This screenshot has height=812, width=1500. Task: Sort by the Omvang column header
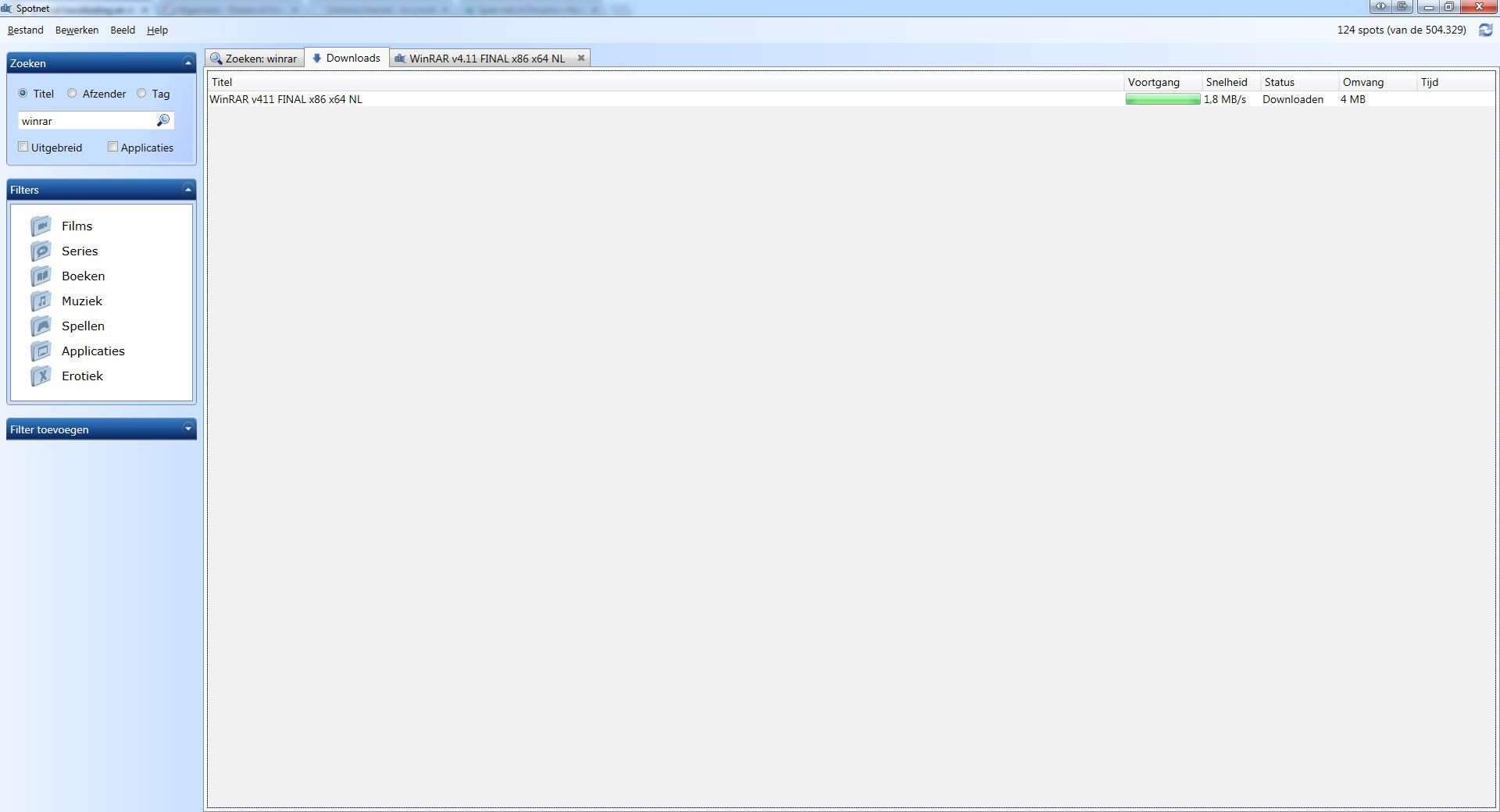pyautogui.click(x=1378, y=82)
